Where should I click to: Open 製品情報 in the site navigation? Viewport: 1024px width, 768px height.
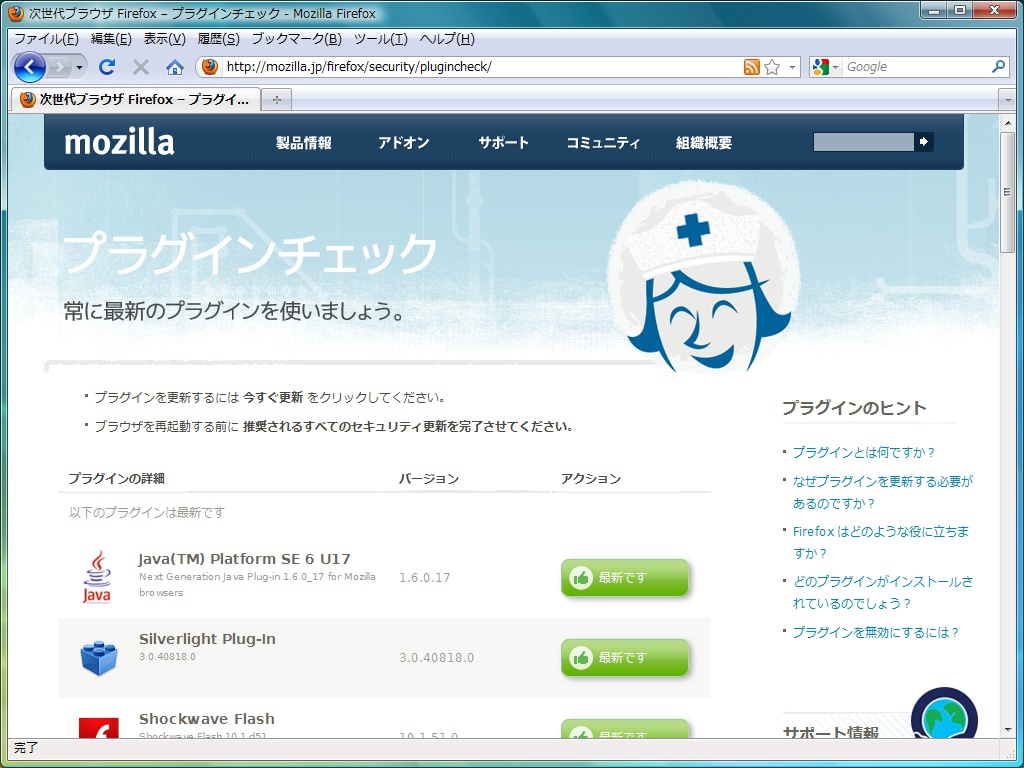pyautogui.click(x=304, y=142)
